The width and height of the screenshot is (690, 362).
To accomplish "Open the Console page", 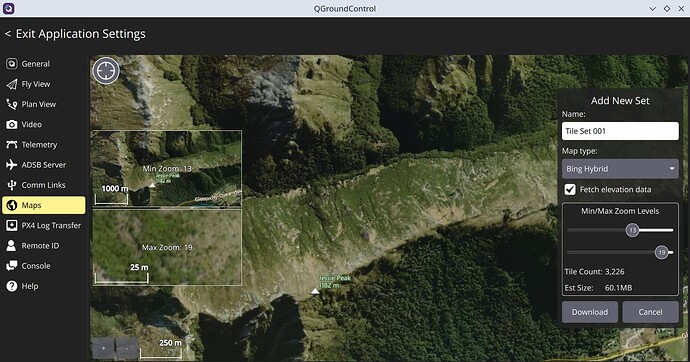I will coord(44,266).
